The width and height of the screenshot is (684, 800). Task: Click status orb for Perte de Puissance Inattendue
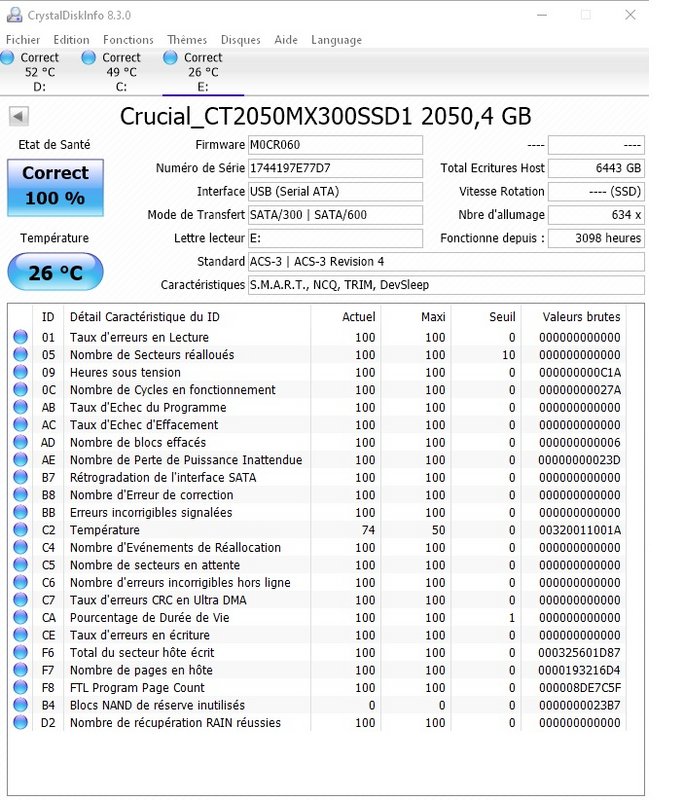20,460
